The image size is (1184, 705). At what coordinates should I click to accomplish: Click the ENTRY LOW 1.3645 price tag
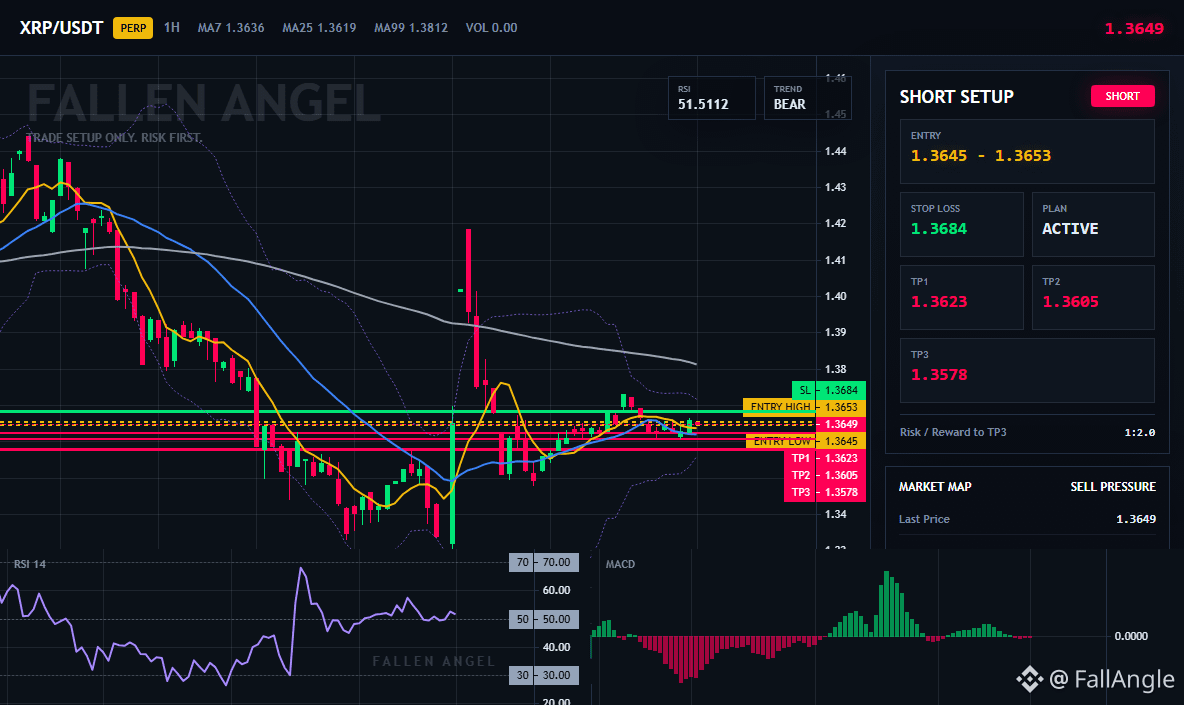coord(806,441)
